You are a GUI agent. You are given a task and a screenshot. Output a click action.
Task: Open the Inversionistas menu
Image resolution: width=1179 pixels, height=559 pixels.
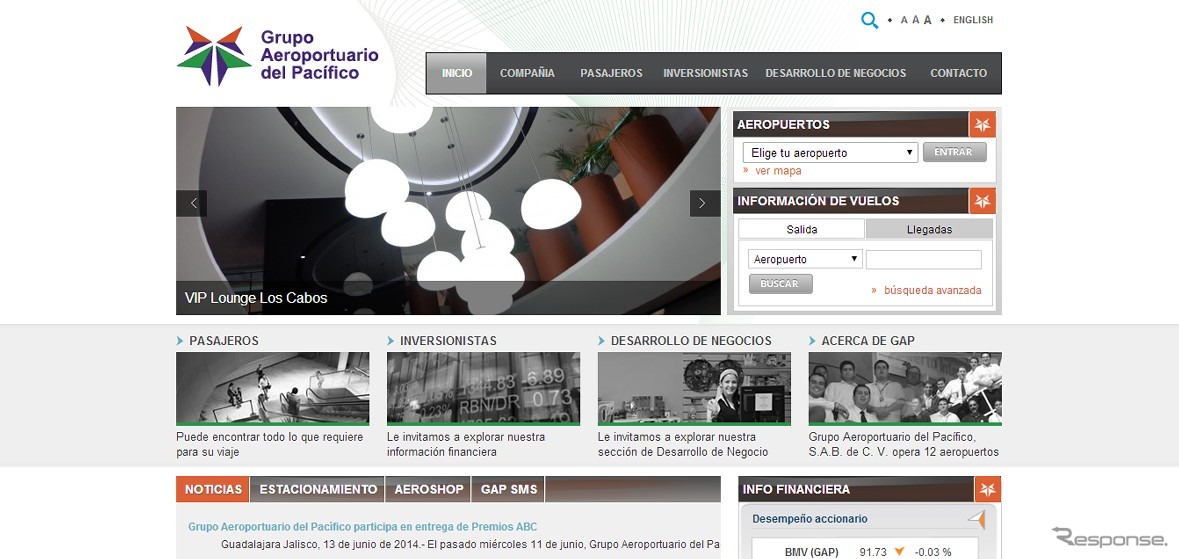click(705, 73)
